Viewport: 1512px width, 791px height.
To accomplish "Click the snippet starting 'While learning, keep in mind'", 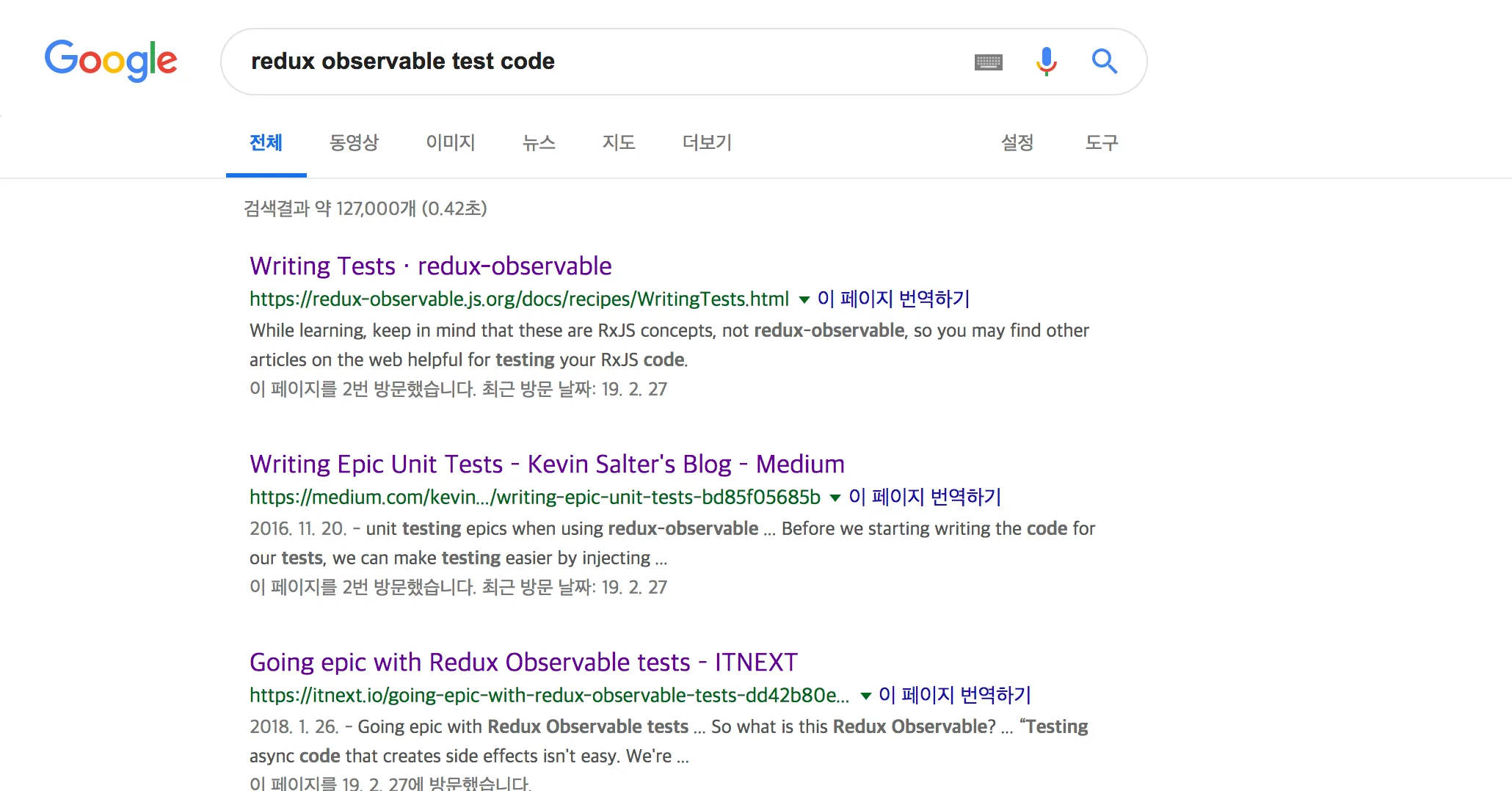I will click(x=669, y=345).
